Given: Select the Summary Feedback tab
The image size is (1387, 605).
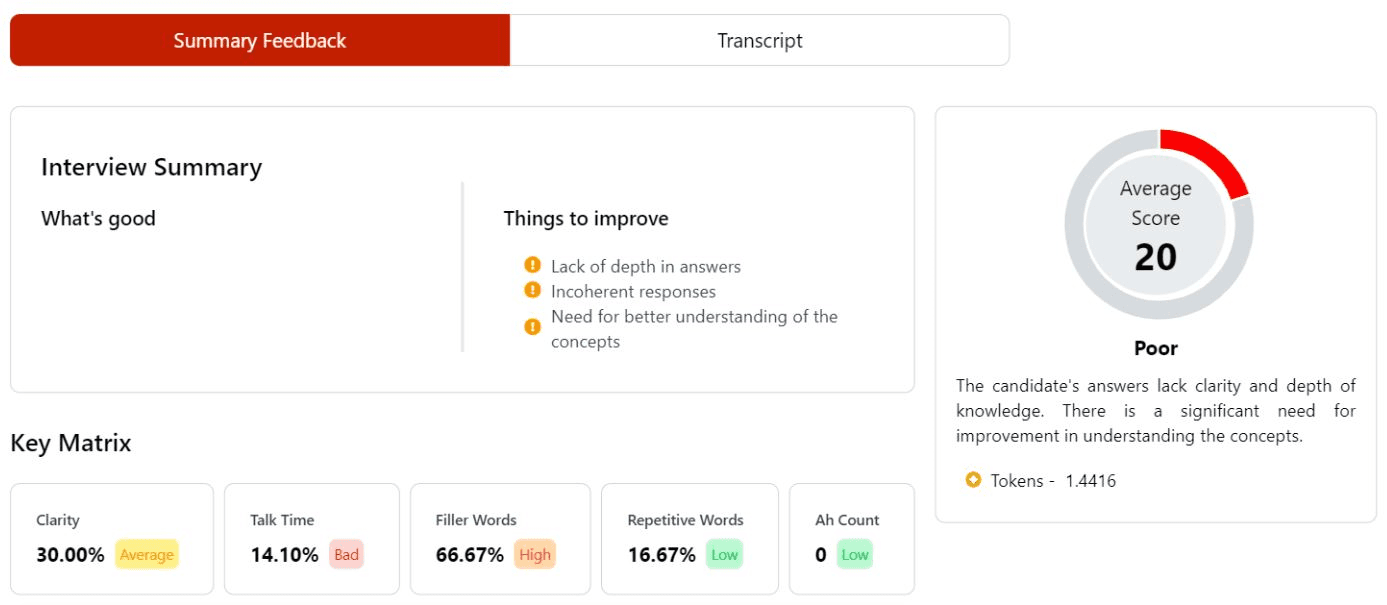Looking at the screenshot, I should (260, 41).
